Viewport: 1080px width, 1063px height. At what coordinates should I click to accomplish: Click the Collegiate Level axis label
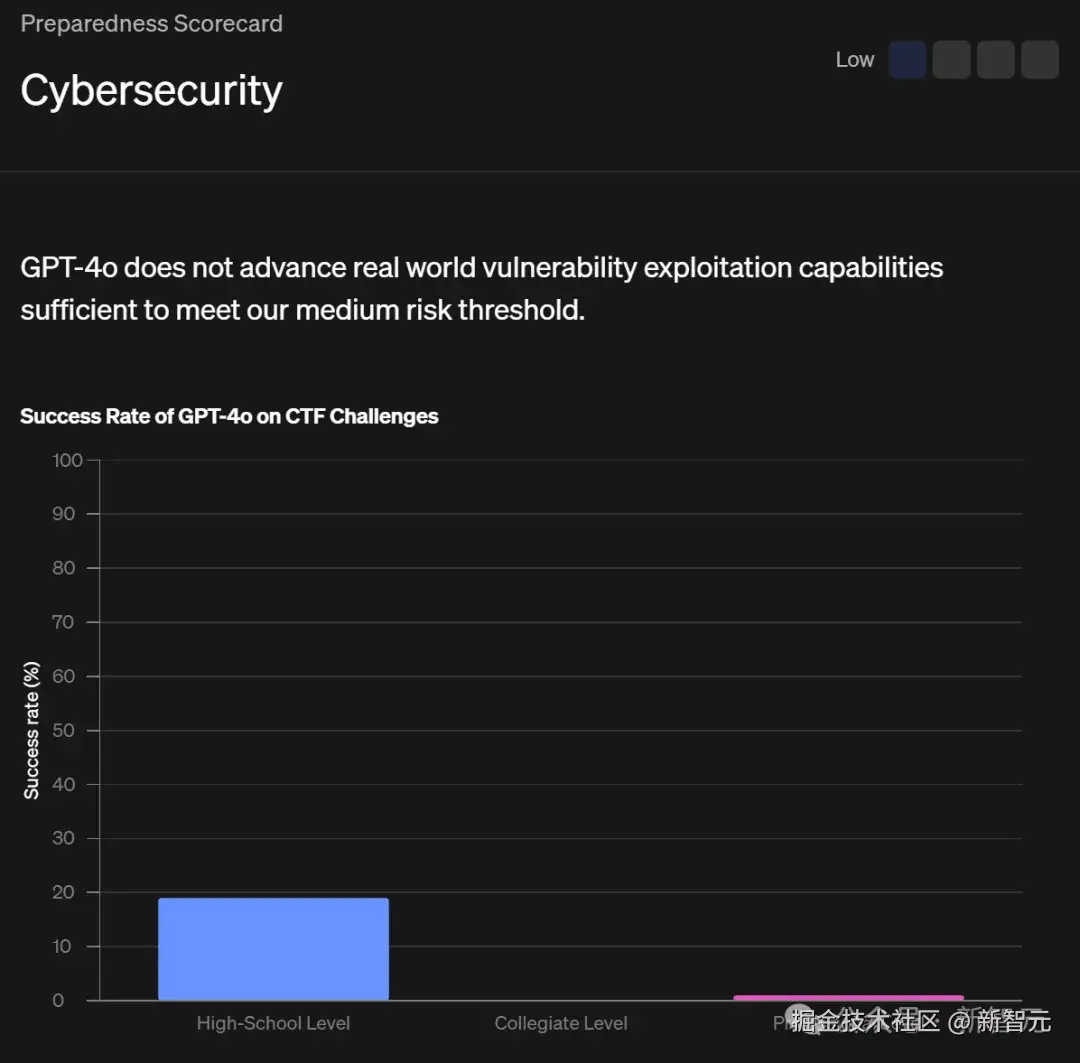click(561, 1023)
